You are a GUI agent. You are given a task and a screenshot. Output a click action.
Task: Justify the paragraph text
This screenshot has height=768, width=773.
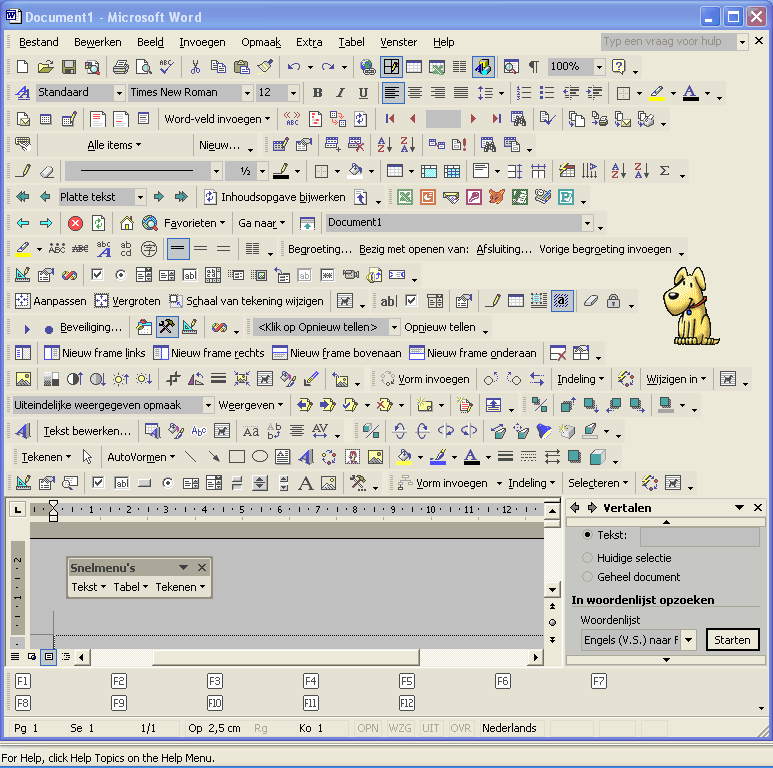461,93
